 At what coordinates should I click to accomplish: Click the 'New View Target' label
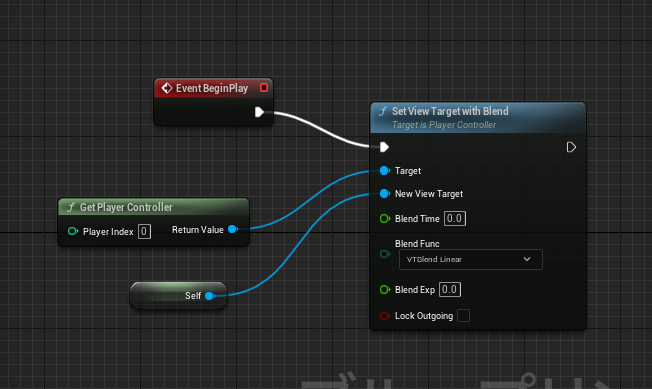point(429,194)
